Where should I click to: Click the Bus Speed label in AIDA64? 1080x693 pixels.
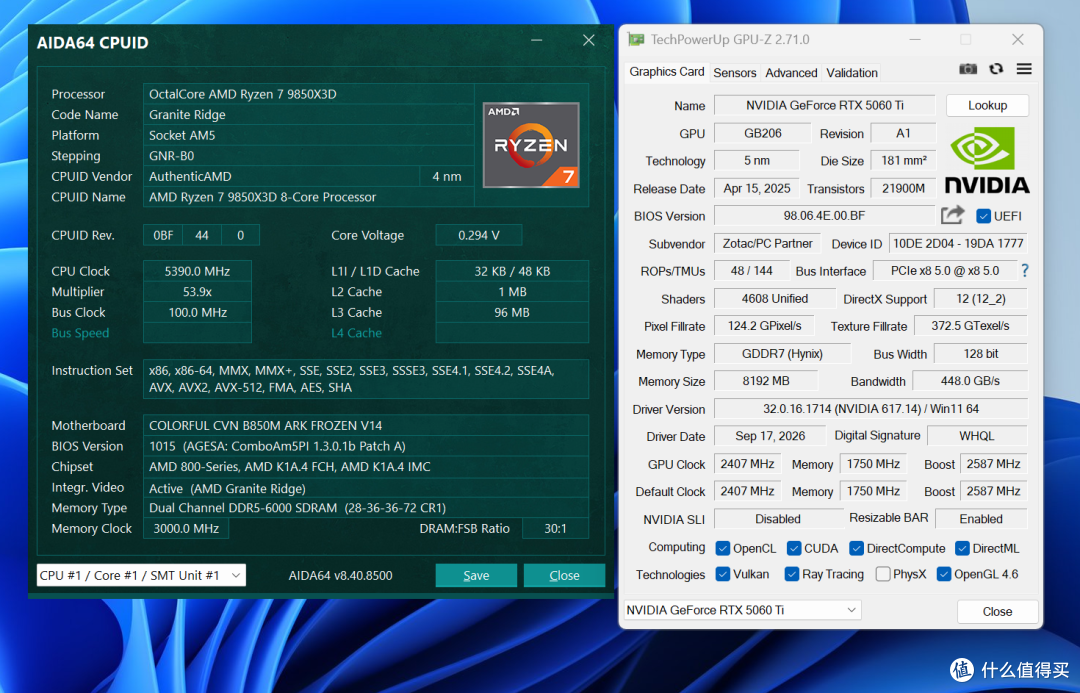pyautogui.click(x=80, y=333)
